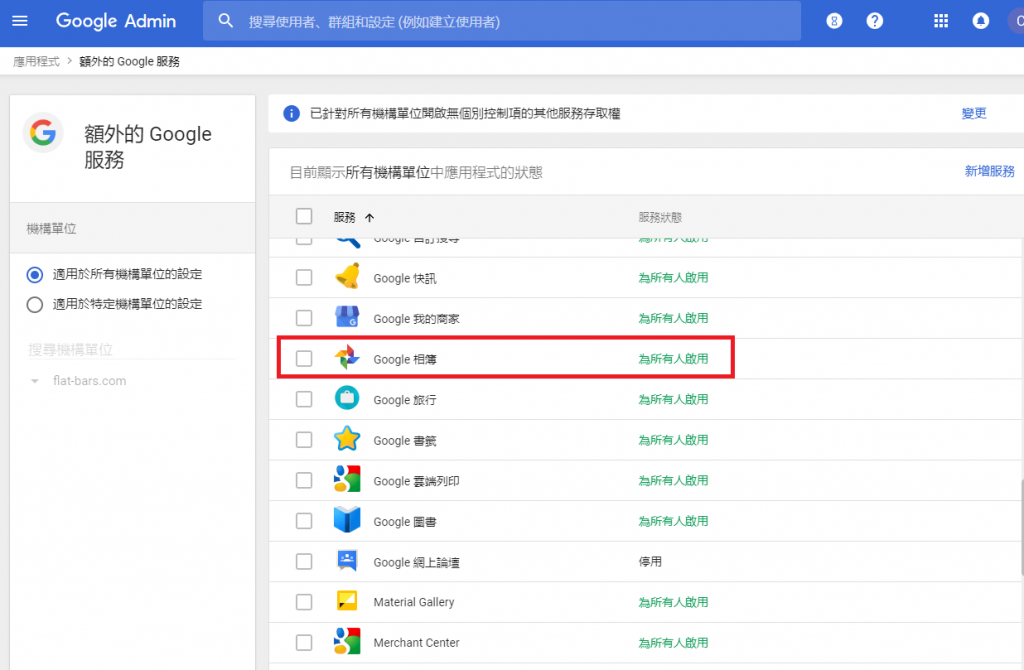The width and height of the screenshot is (1024, 670).
Task: Open the Google 相簿 service name
Action: [x=405, y=359]
